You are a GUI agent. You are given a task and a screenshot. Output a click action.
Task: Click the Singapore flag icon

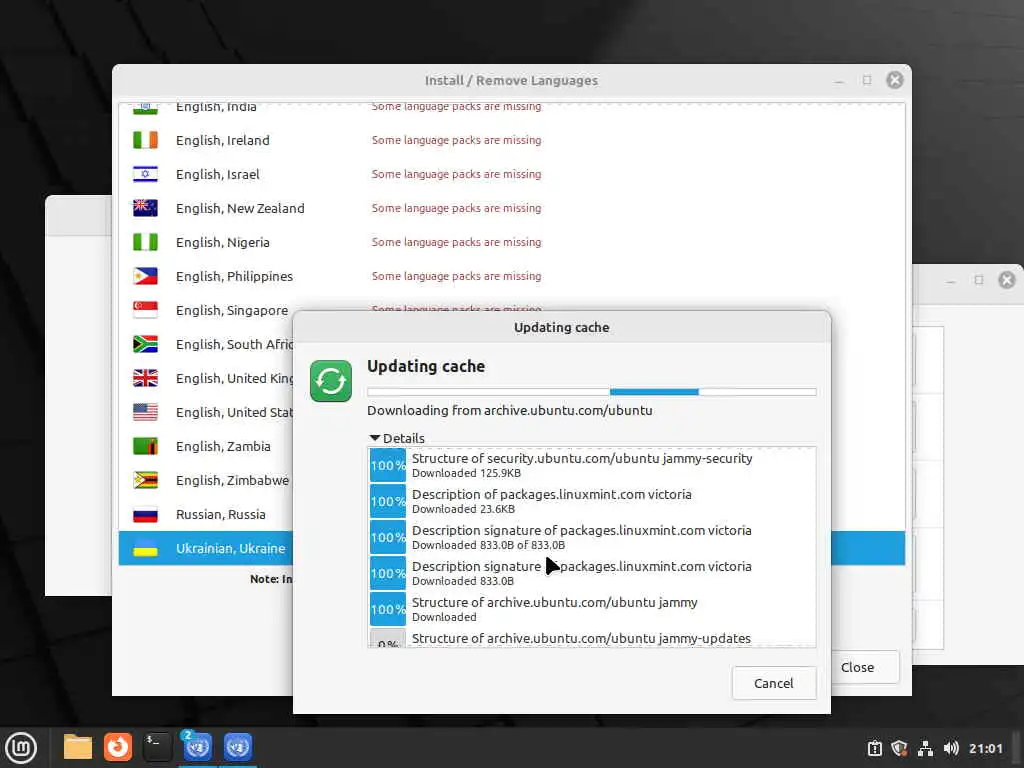145,310
